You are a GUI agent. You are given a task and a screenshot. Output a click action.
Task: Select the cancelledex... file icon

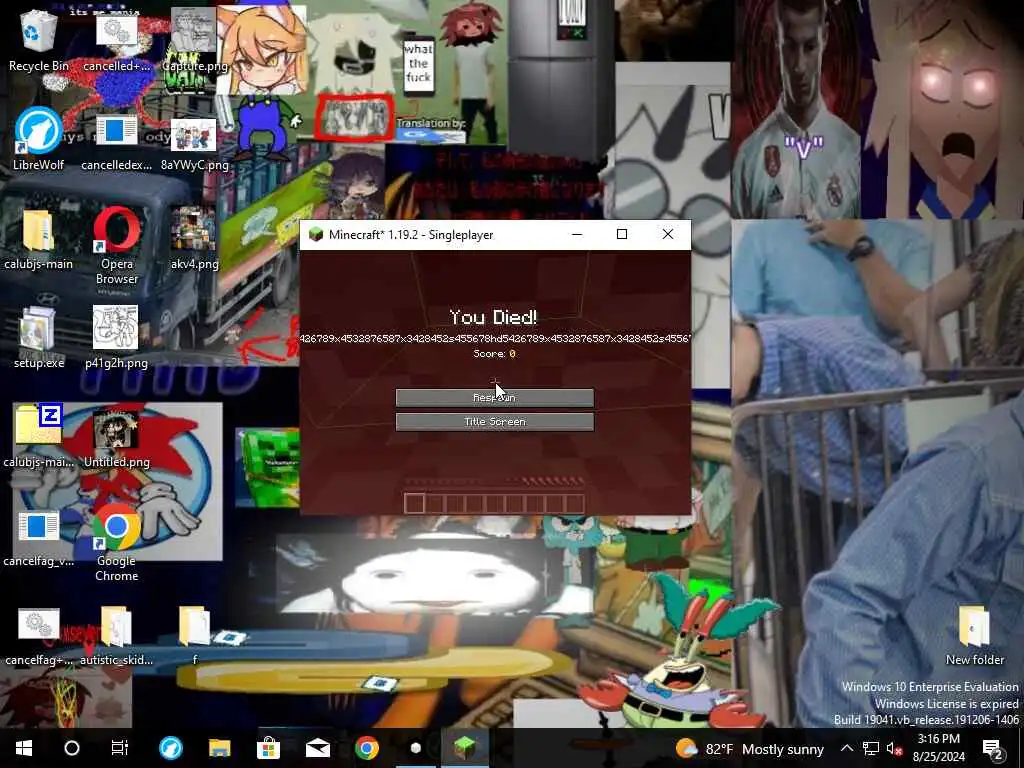coord(116,144)
